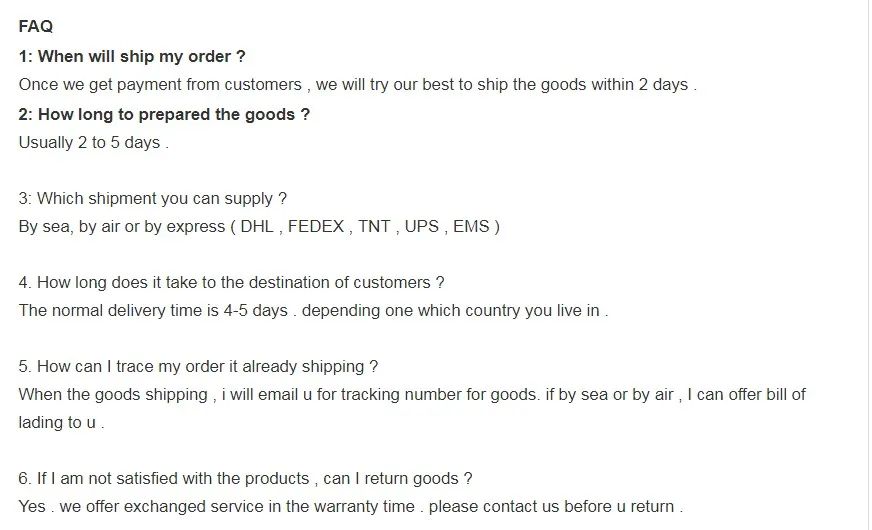Click question 1 about when order ships
Screen dimensions: 872x530
tap(132, 56)
